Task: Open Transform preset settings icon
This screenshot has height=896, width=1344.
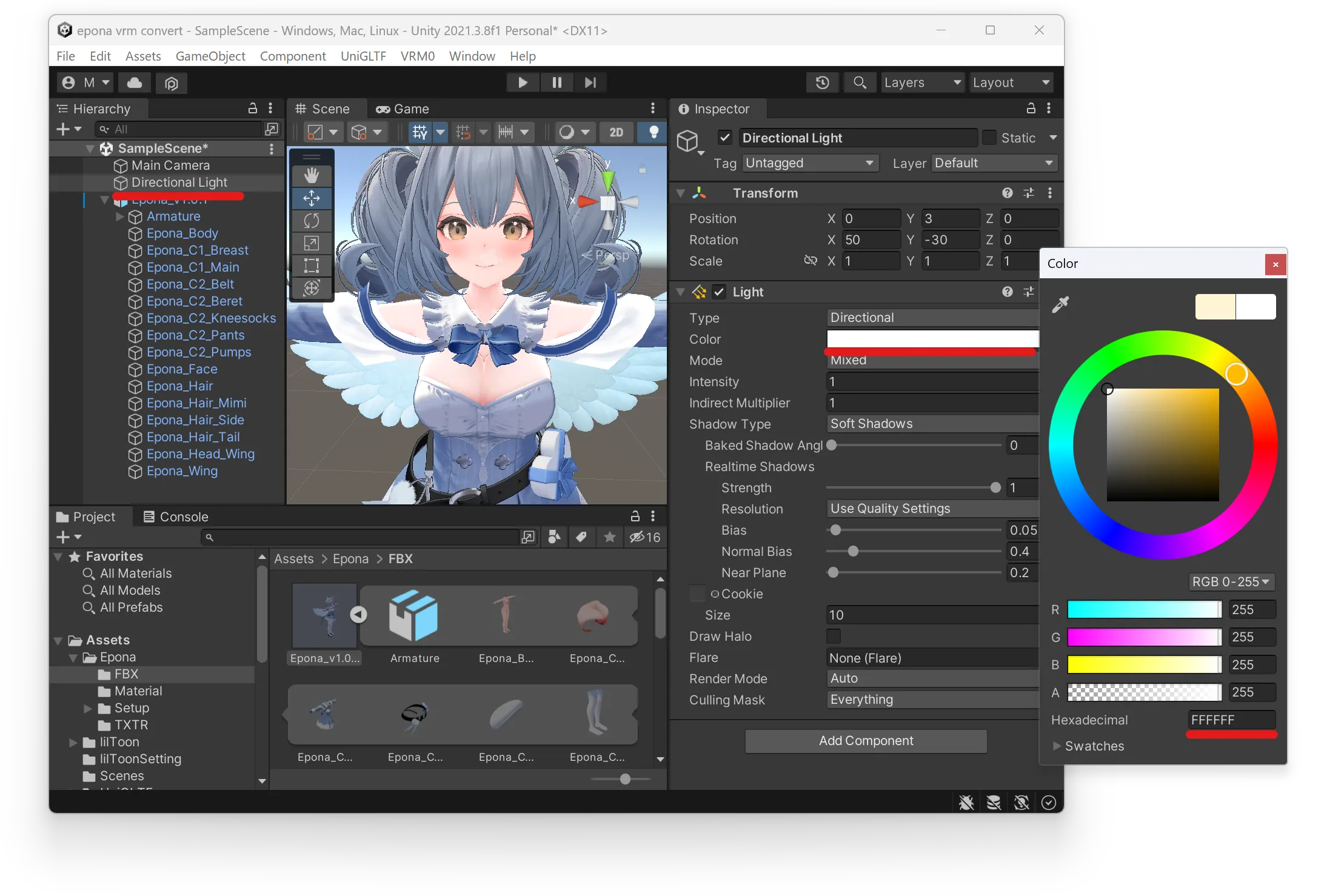Action: click(x=1029, y=193)
